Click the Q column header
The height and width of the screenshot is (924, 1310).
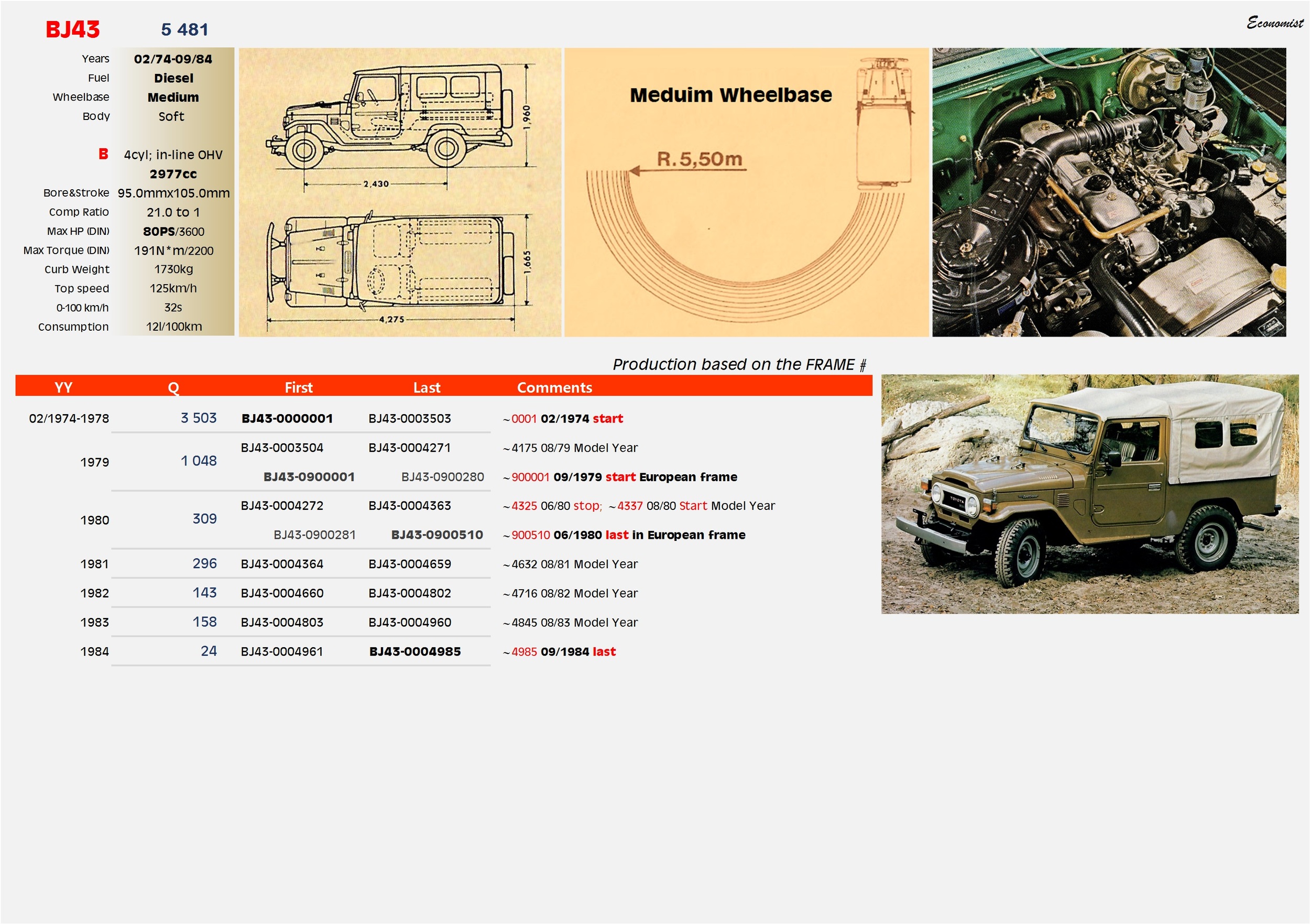point(173,388)
